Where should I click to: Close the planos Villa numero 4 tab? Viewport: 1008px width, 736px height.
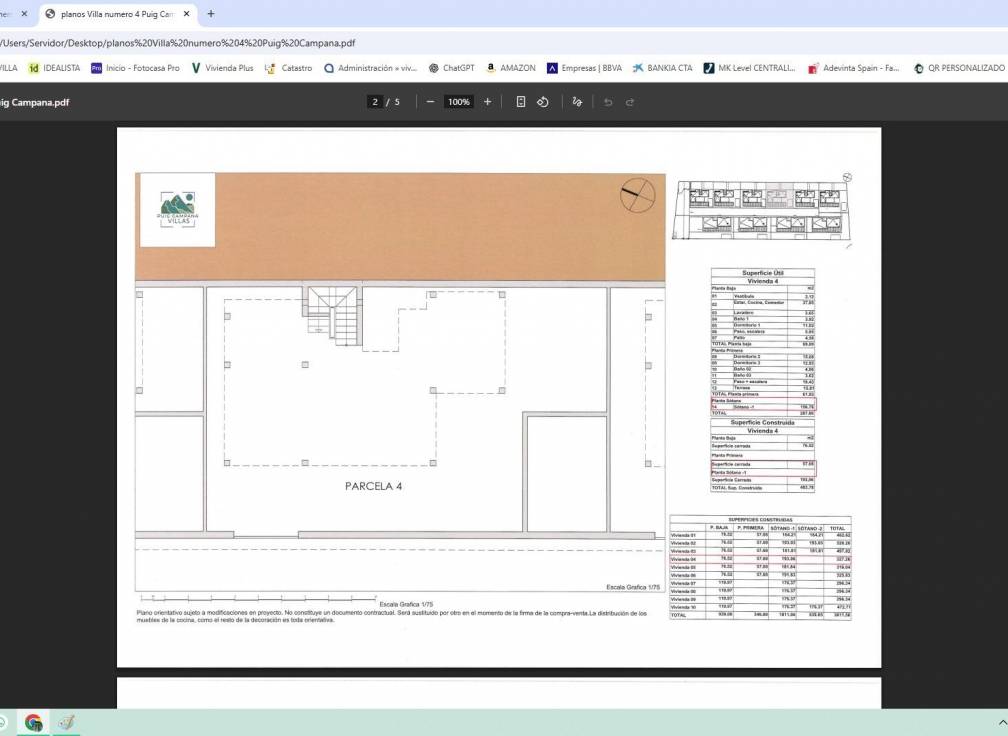(x=186, y=14)
